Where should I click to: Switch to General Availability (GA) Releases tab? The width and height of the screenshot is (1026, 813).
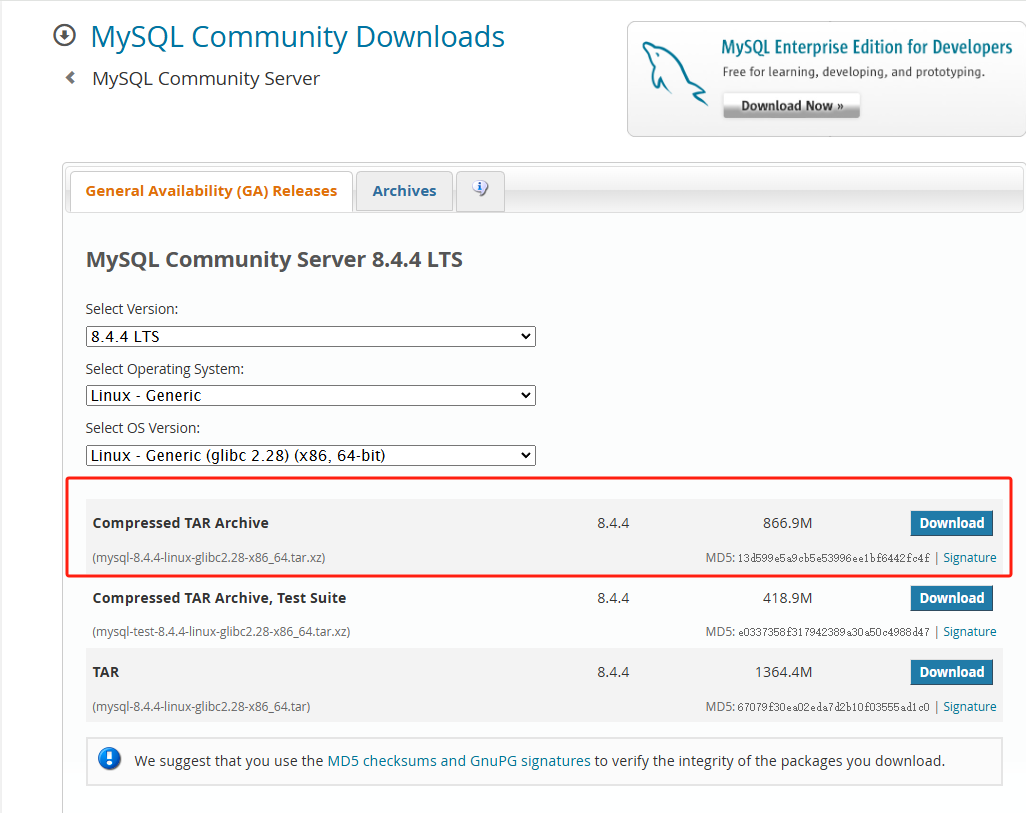tap(211, 191)
